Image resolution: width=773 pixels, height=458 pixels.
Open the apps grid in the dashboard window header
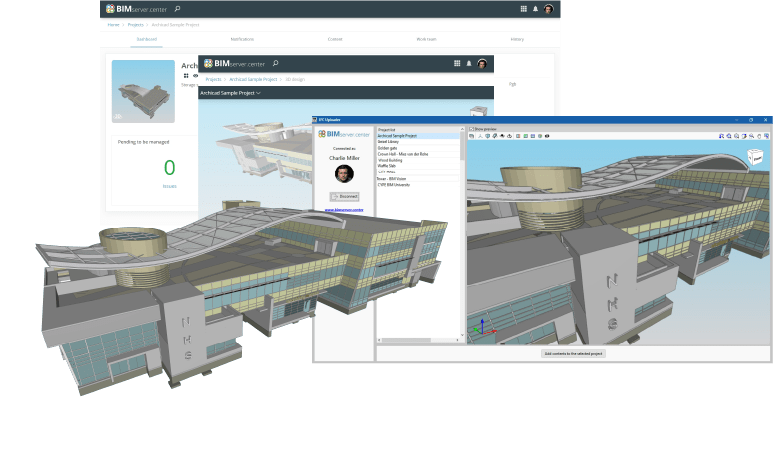(524, 9)
